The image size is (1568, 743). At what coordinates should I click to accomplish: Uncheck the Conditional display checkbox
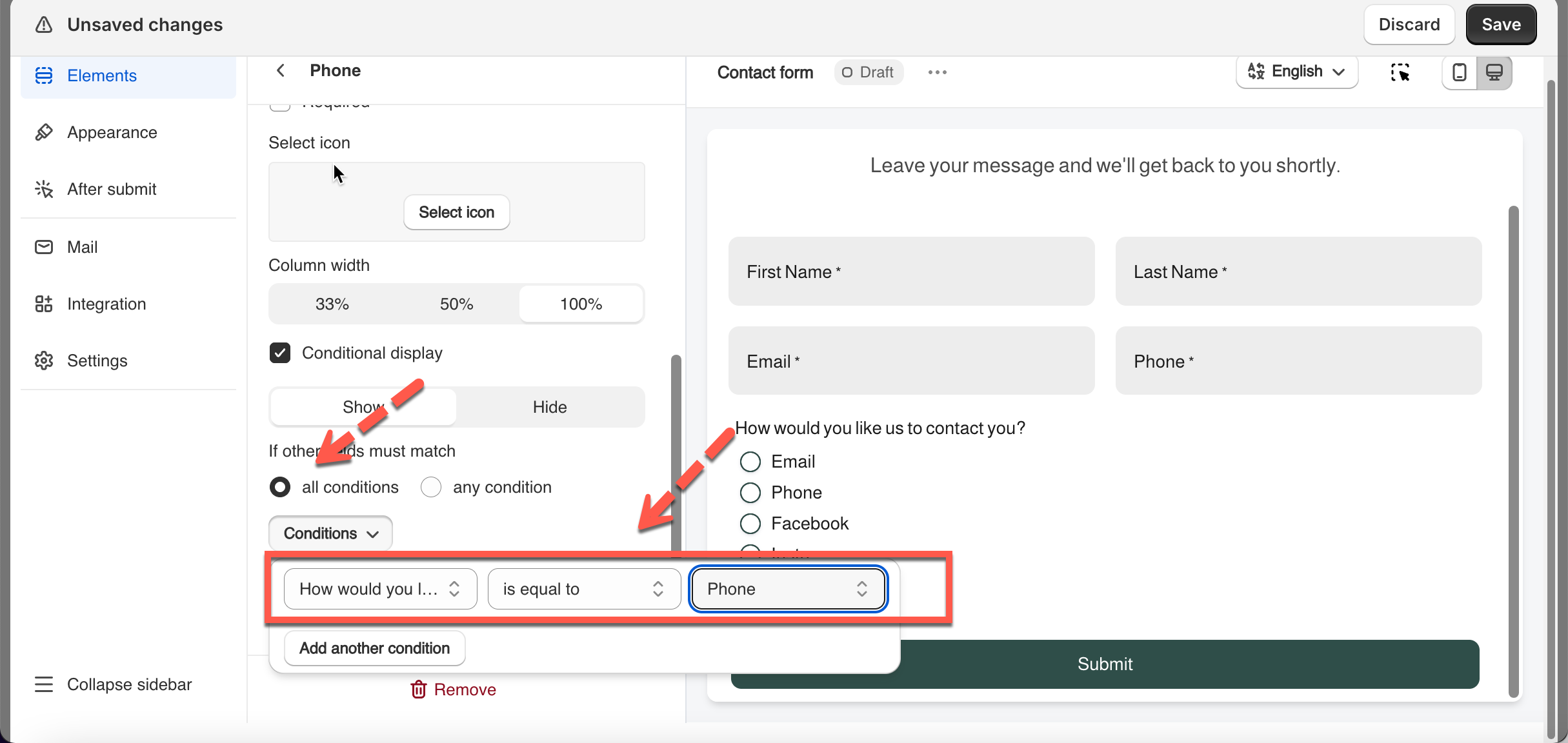(280, 353)
